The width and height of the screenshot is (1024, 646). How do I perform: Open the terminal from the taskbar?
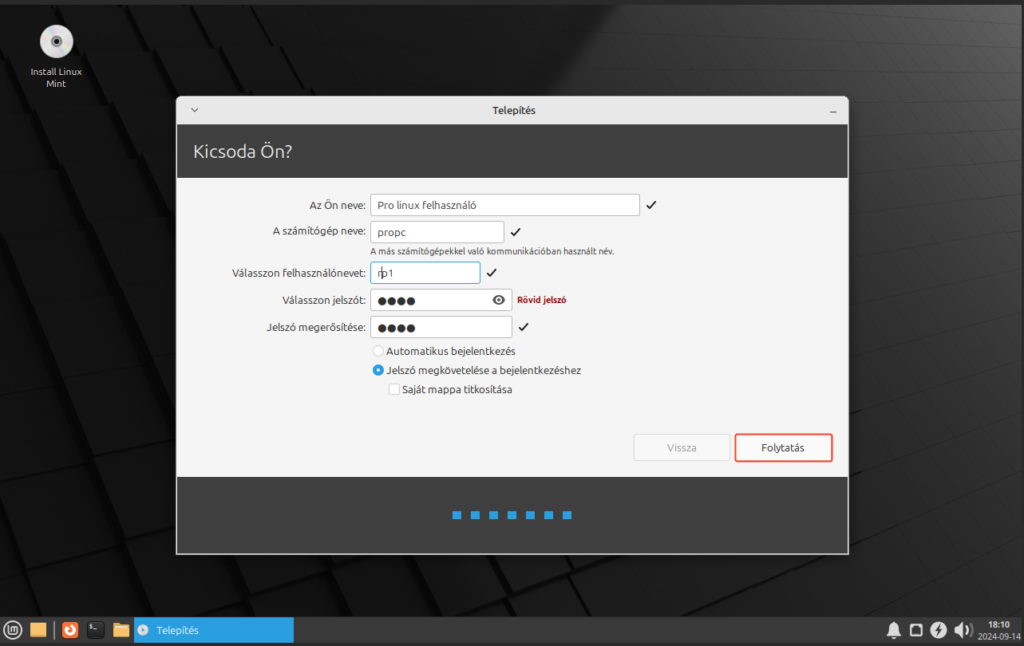95,630
